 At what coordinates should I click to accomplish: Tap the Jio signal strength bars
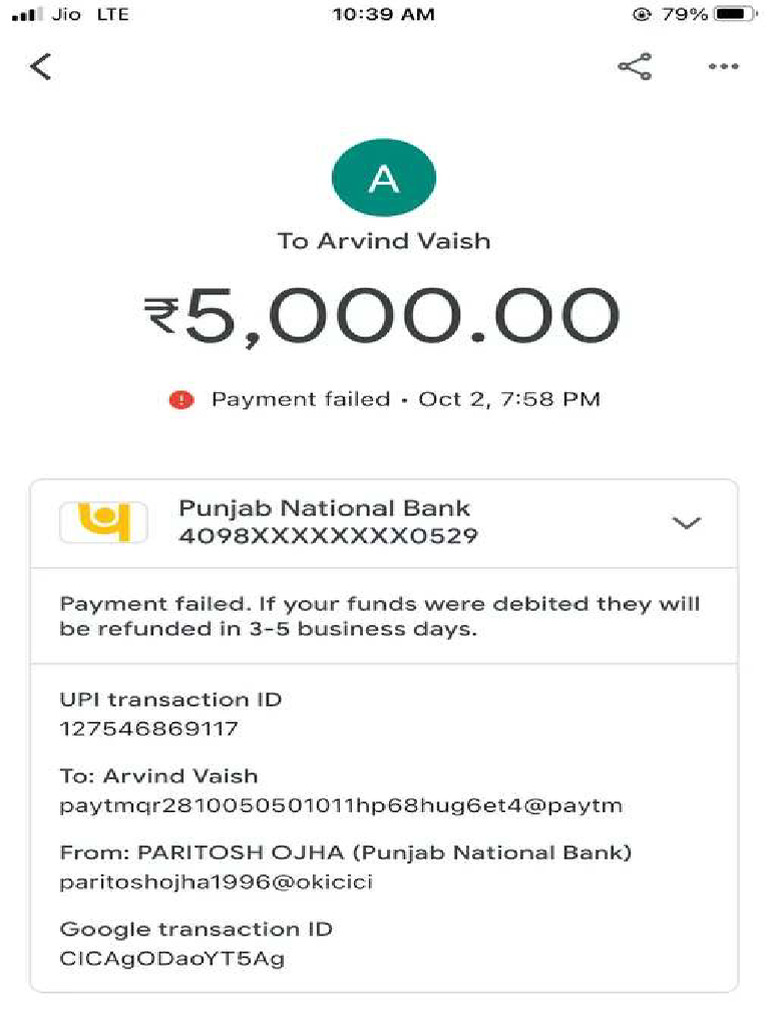pos(27,14)
